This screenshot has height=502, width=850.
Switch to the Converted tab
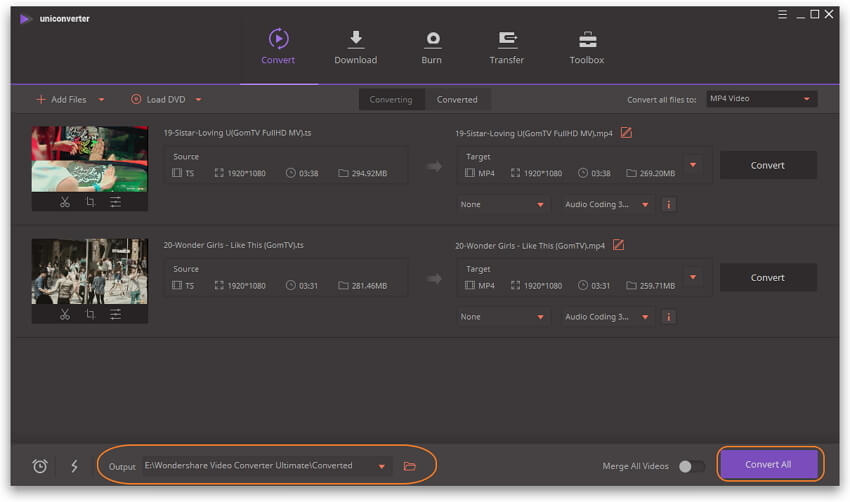(x=457, y=100)
